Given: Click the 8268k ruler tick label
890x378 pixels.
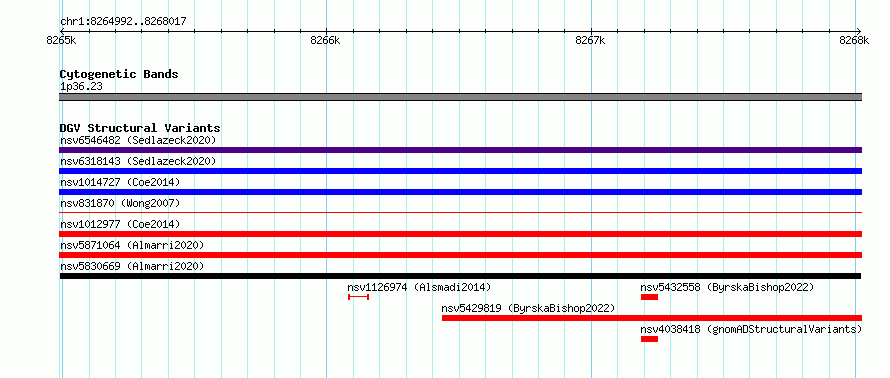Looking at the screenshot, I should point(854,40).
